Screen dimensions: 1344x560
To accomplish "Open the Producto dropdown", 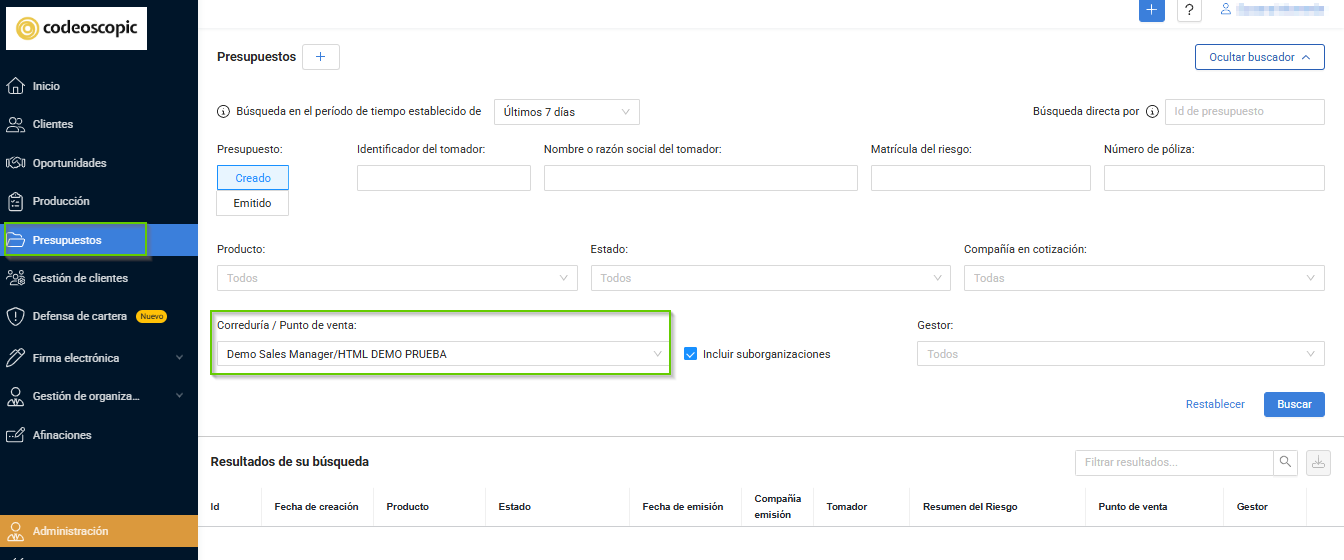I will click(397, 278).
